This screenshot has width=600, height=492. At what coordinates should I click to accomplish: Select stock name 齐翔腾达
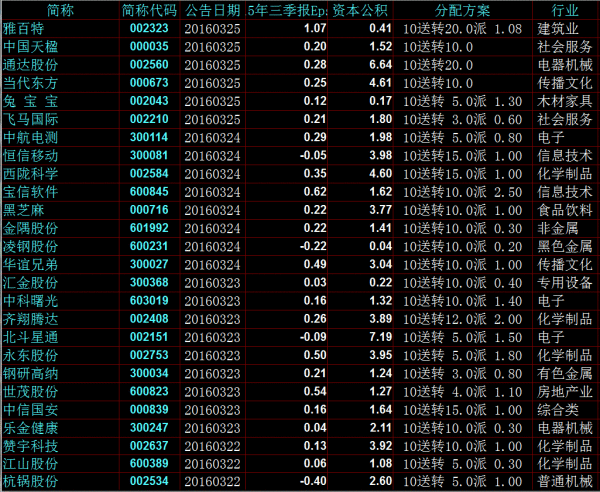tap(31, 319)
